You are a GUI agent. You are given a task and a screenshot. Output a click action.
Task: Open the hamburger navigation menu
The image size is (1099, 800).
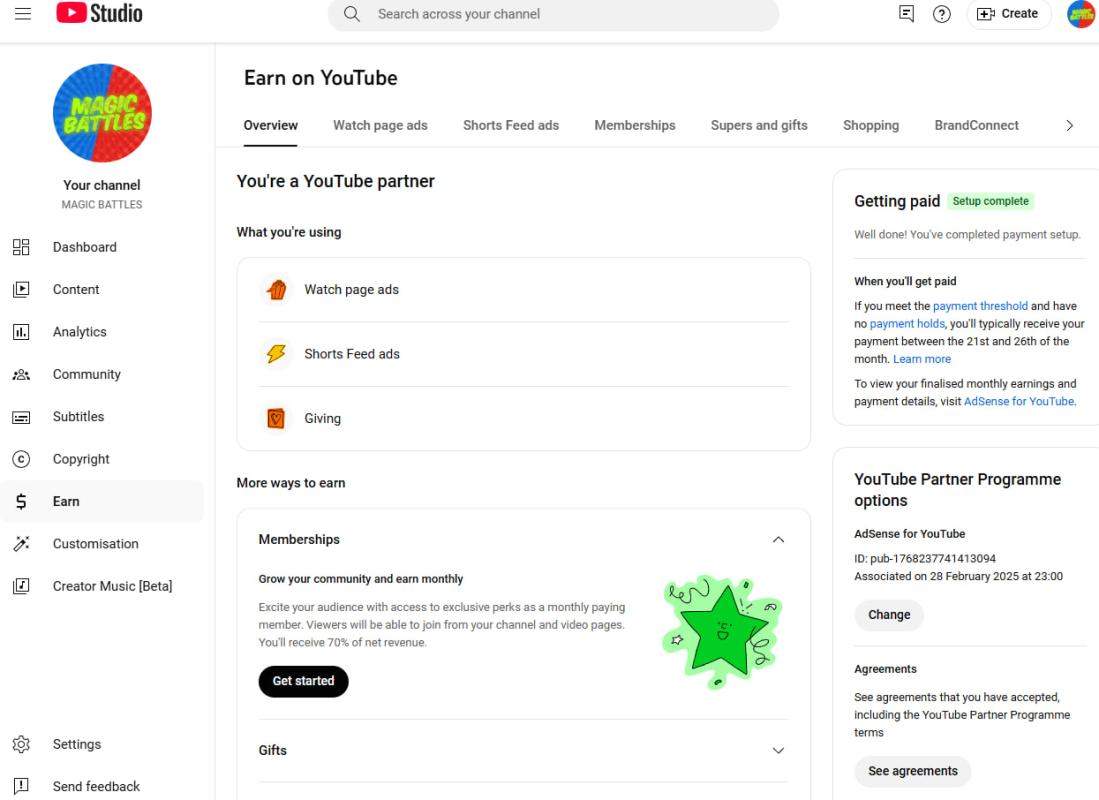(22, 13)
